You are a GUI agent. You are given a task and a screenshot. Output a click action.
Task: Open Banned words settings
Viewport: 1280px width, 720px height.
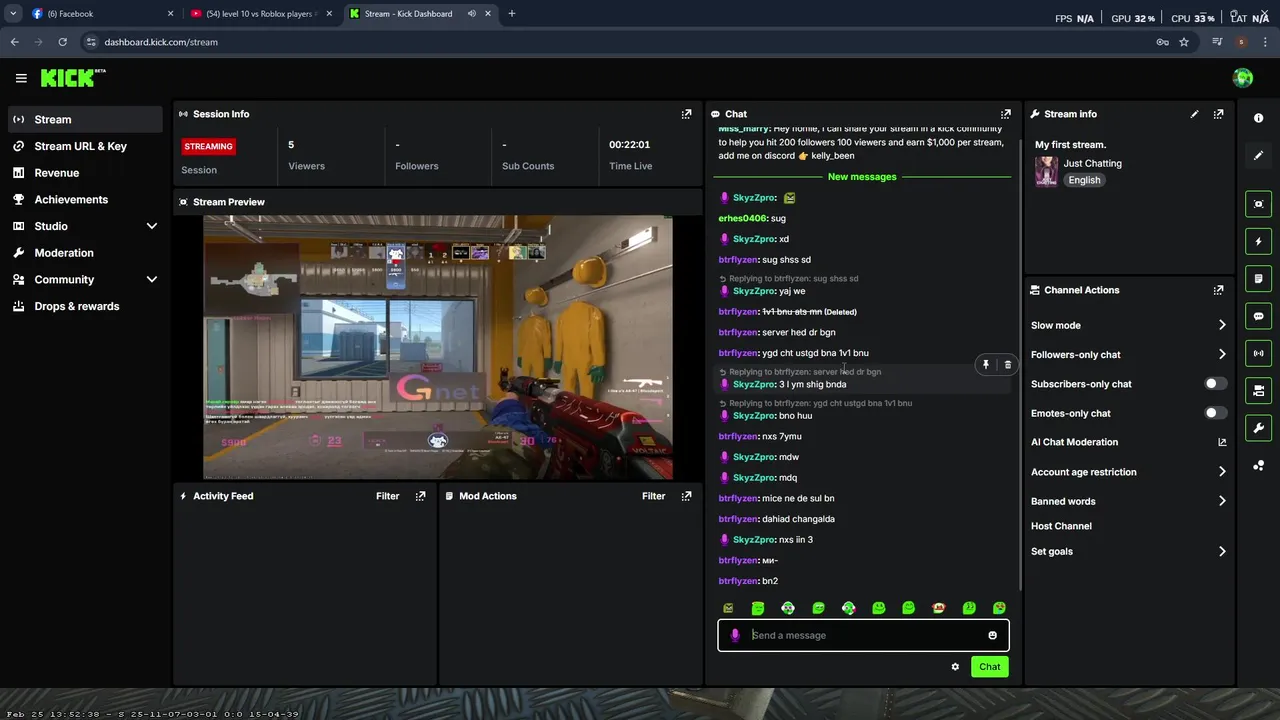pos(1129,501)
